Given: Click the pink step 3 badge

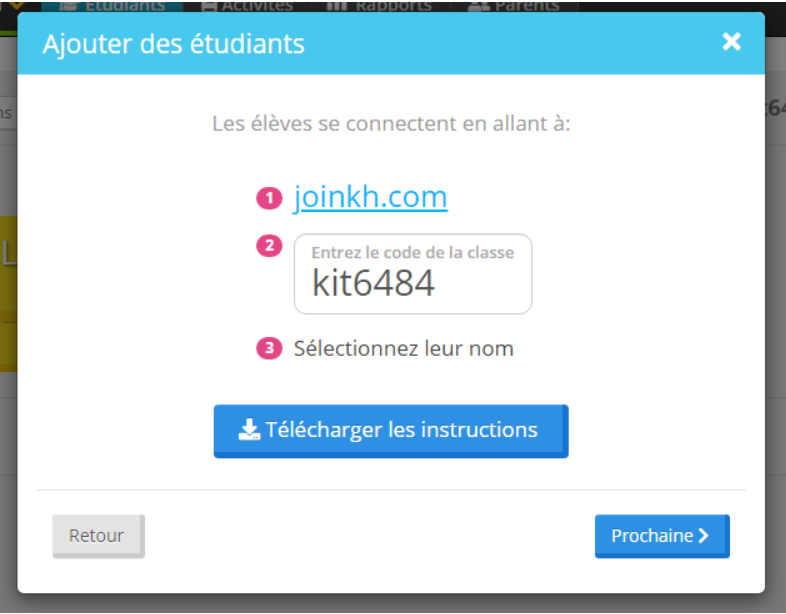Looking at the screenshot, I should pyautogui.click(x=269, y=348).
